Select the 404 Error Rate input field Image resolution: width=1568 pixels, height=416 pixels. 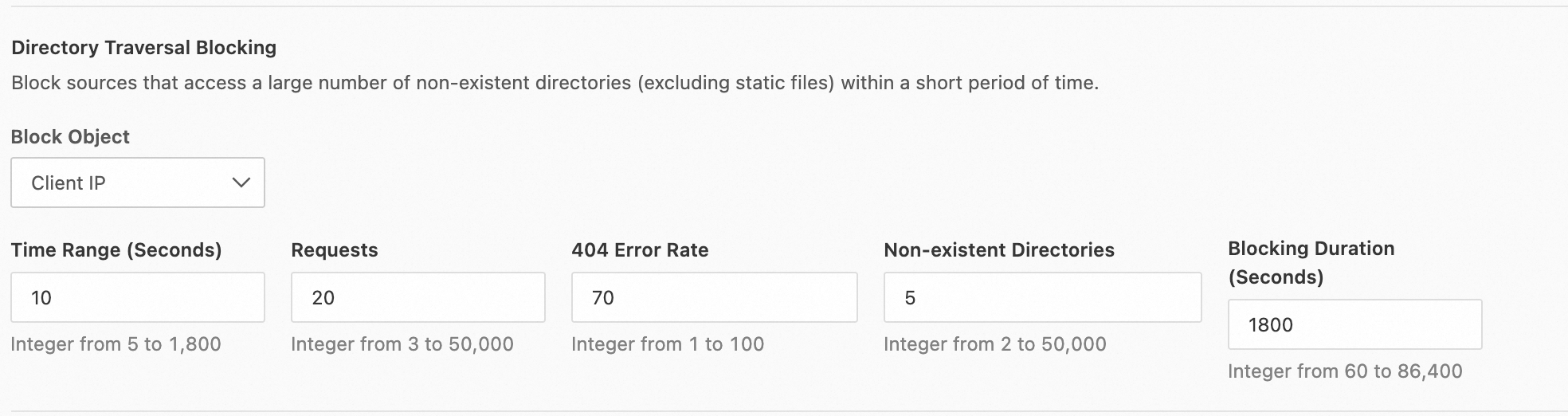[x=714, y=297]
